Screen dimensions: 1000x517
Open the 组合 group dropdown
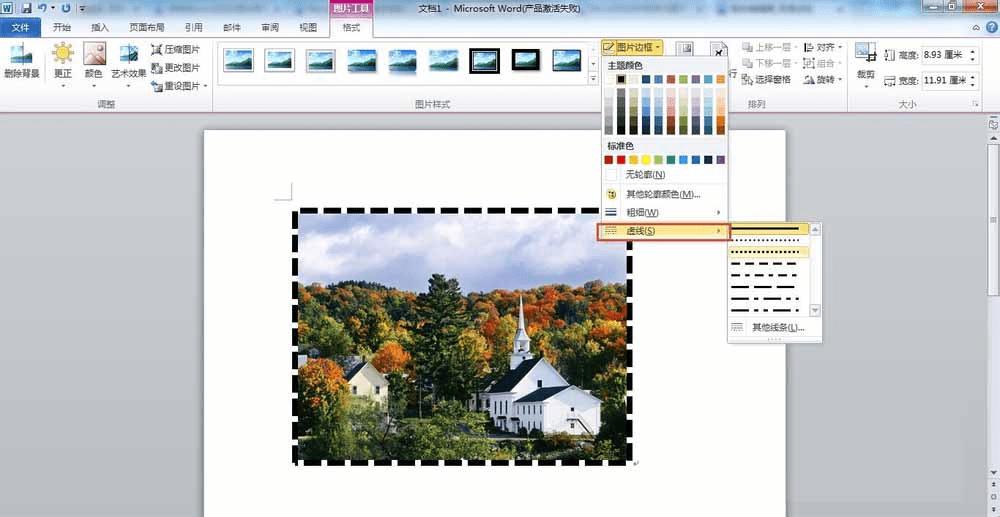[x=823, y=63]
